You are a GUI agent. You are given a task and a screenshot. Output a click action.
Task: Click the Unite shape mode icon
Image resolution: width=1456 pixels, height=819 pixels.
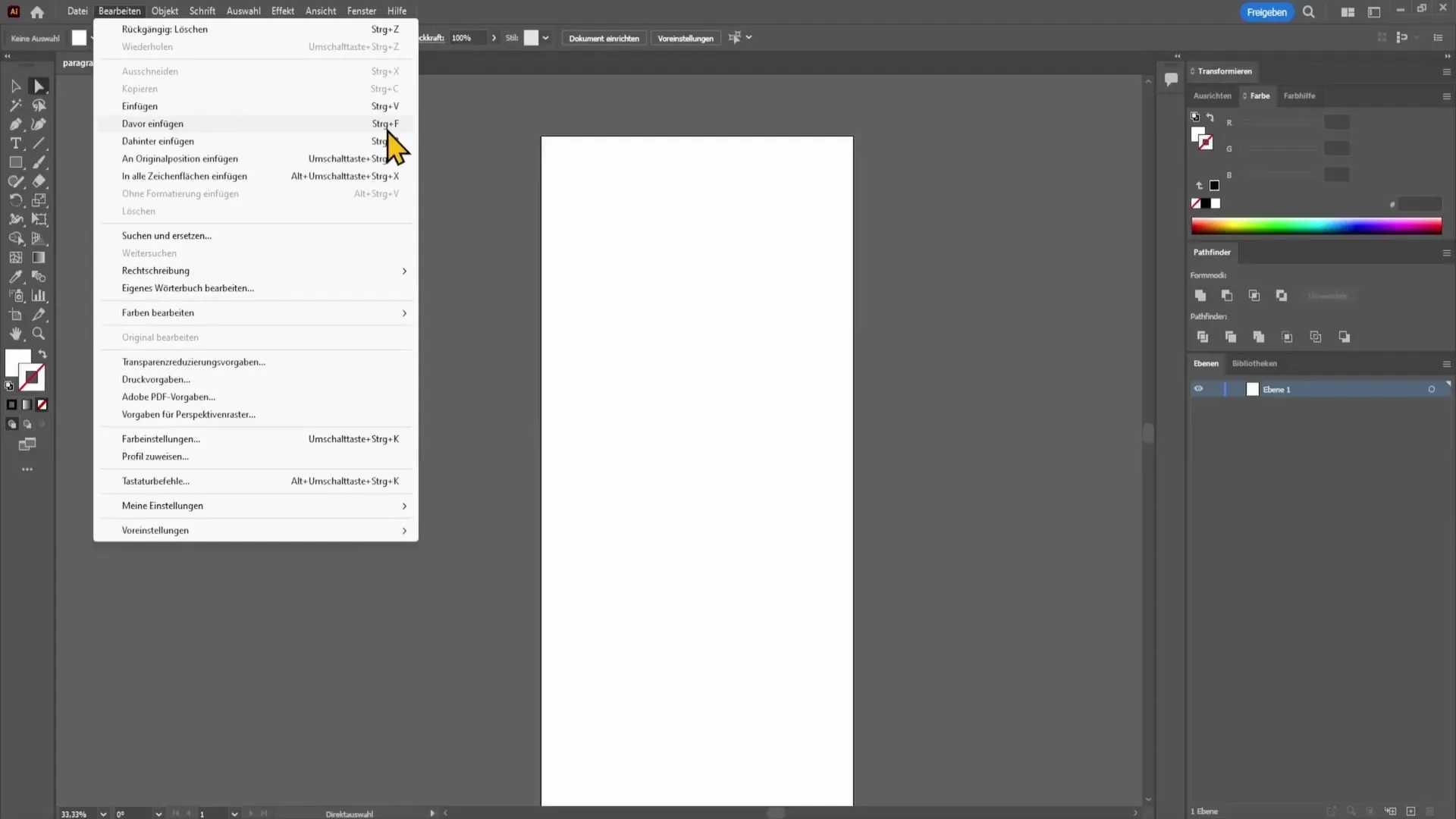point(1200,296)
